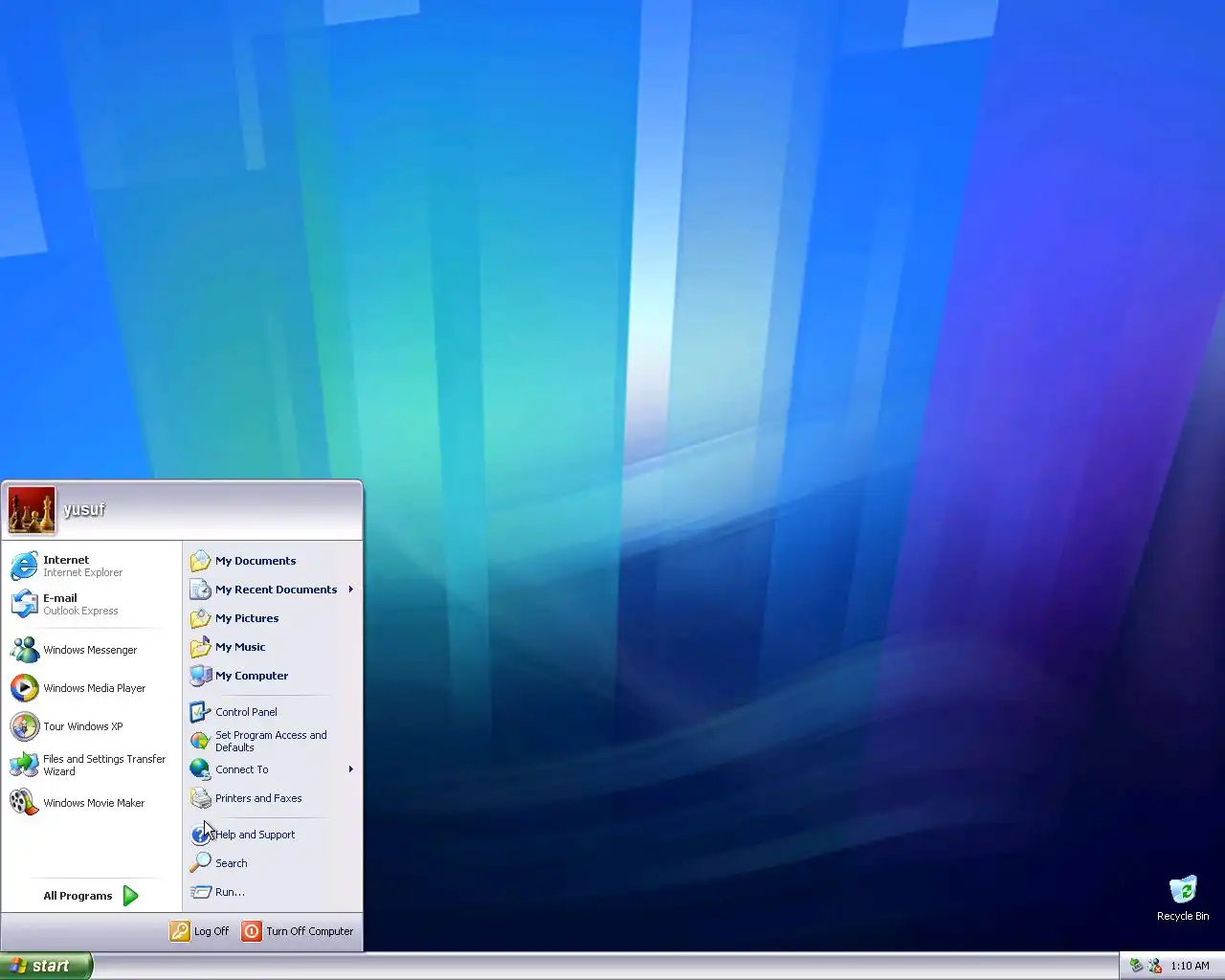The width and height of the screenshot is (1225, 980).
Task: Open the My Pictures folder icon
Action: click(200, 618)
